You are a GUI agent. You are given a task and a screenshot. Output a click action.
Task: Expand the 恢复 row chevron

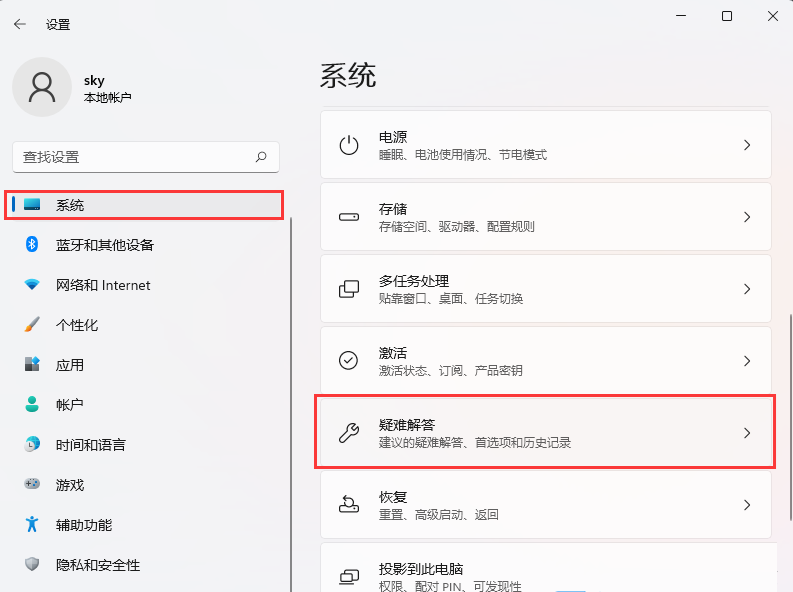[746, 505]
